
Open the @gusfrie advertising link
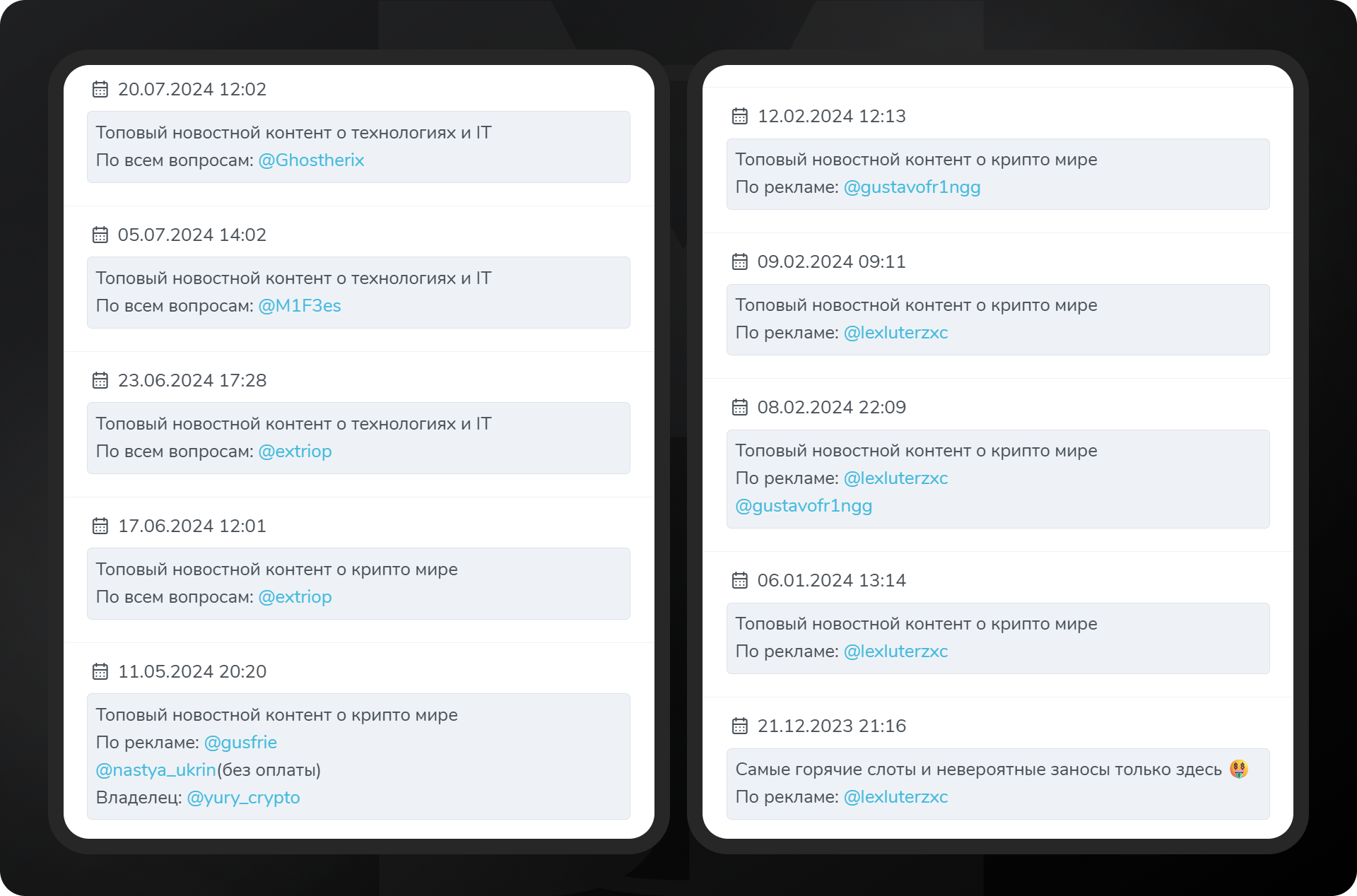click(x=240, y=743)
